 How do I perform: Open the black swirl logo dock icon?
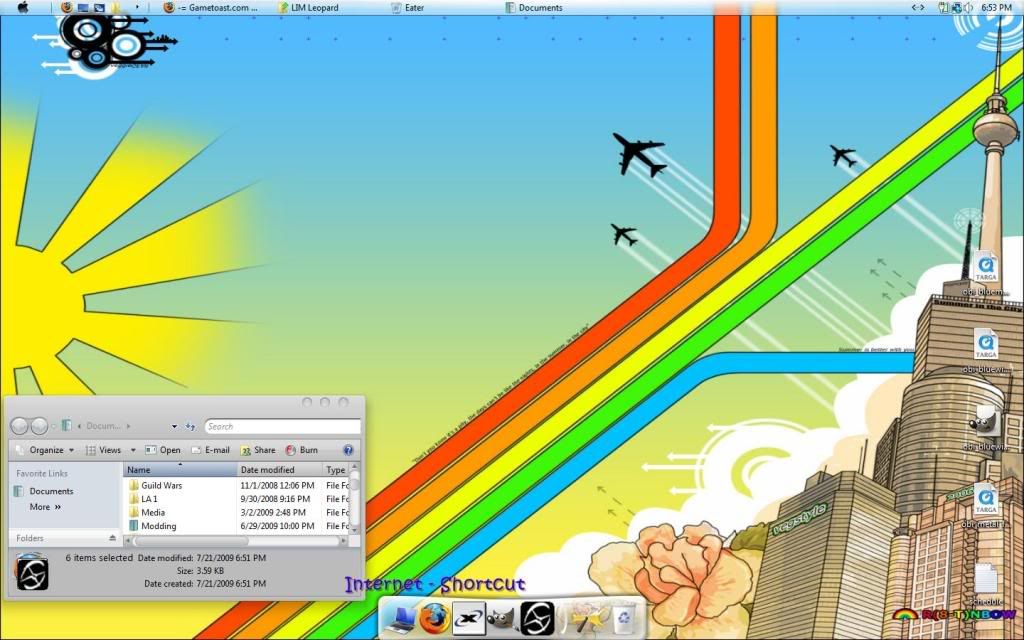pyautogui.click(x=537, y=618)
